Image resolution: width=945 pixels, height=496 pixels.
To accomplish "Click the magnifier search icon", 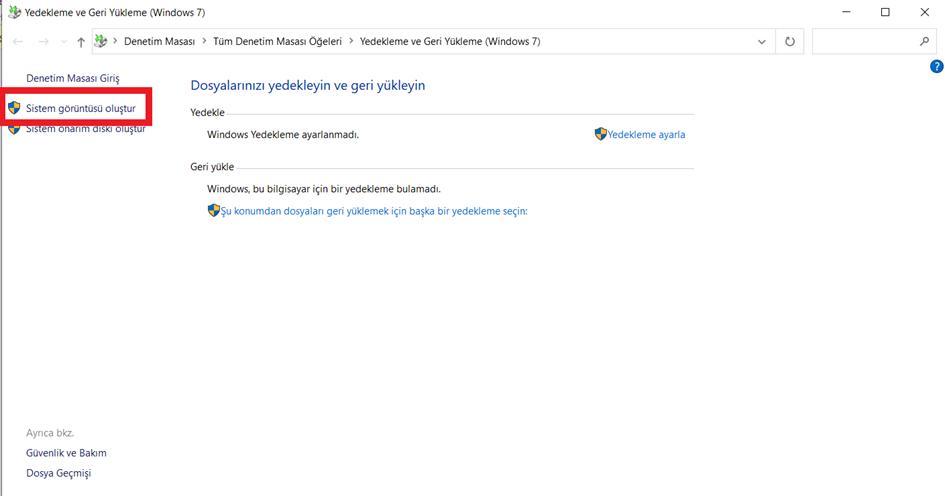I will pos(925,41).
